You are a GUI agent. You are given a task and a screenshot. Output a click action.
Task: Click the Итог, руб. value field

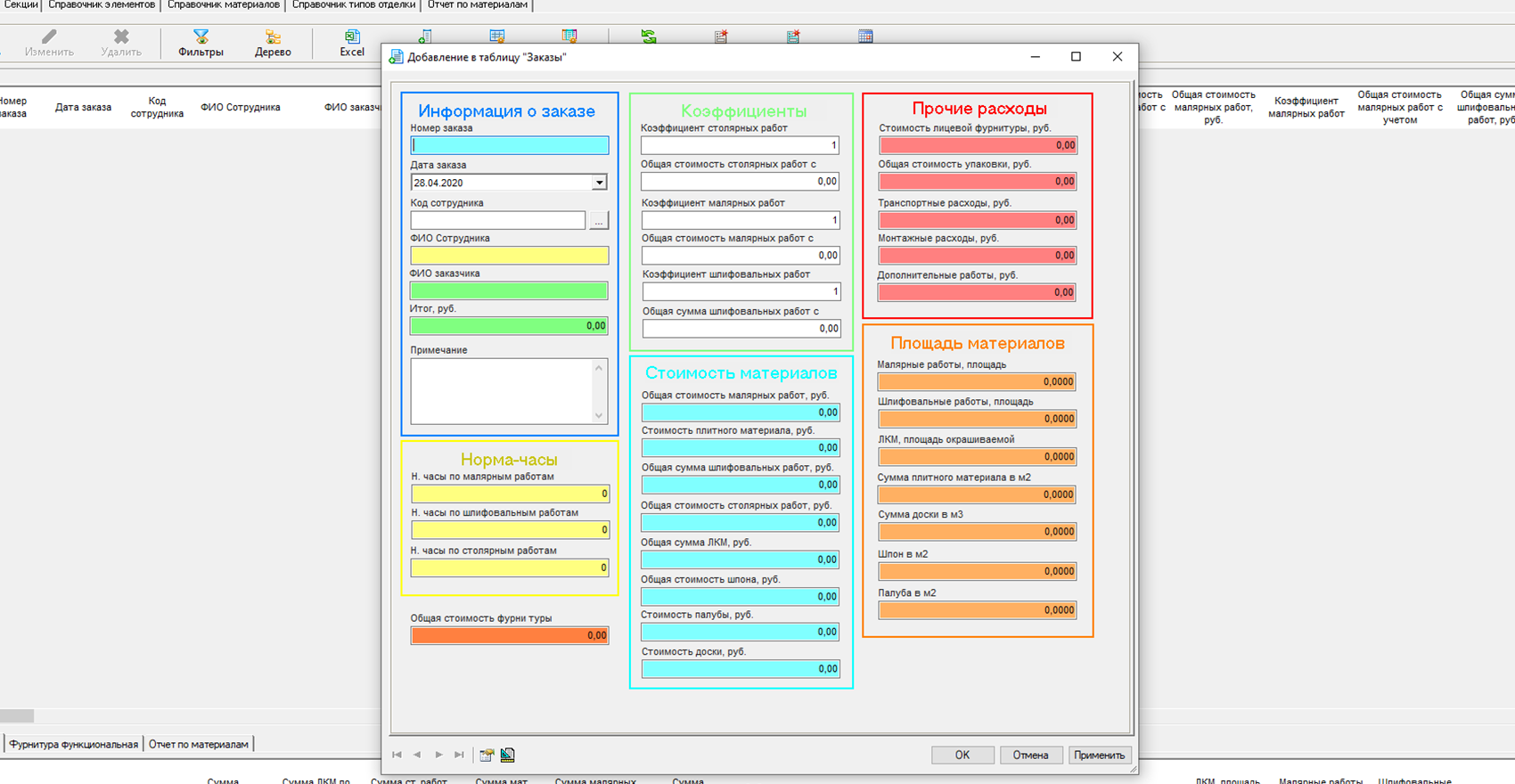coord(509,326)
